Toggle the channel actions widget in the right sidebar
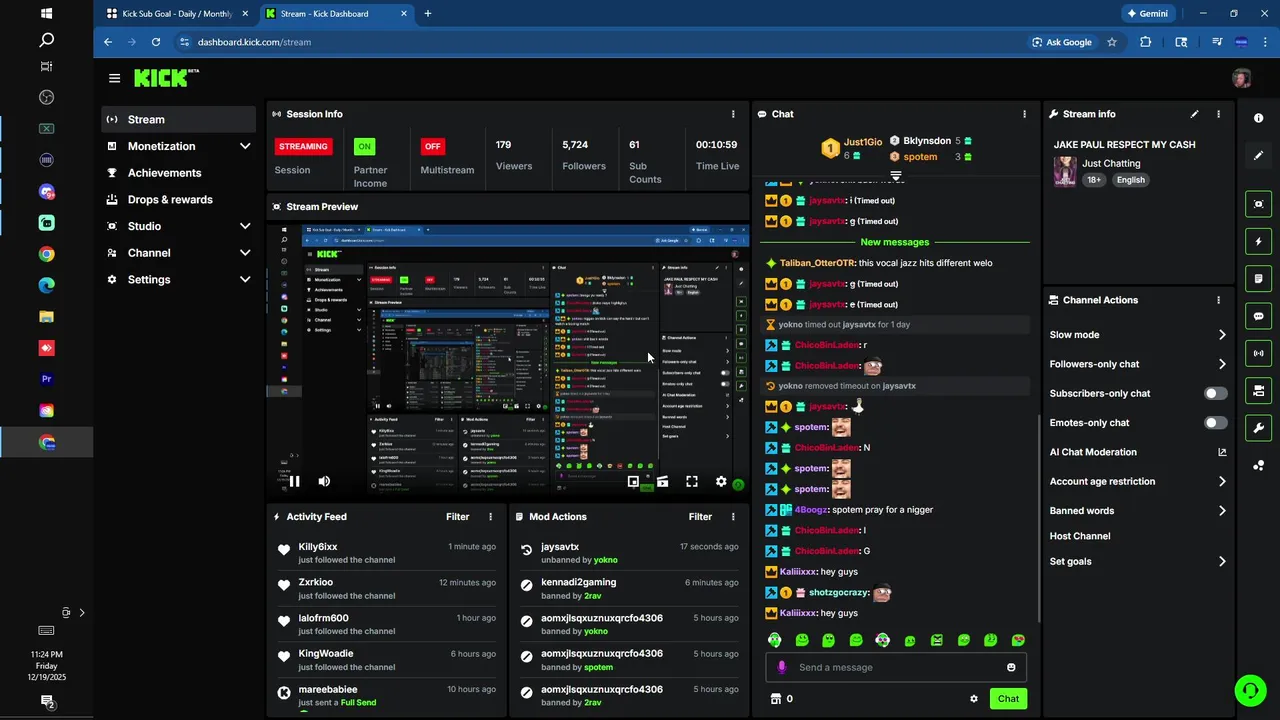Image resolution: width=1280 pixels, height=720 pixels. click(1258, 390)
